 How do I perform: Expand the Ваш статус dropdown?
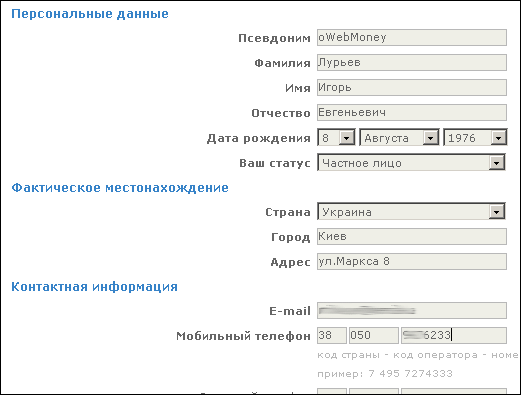coord(411,163)
